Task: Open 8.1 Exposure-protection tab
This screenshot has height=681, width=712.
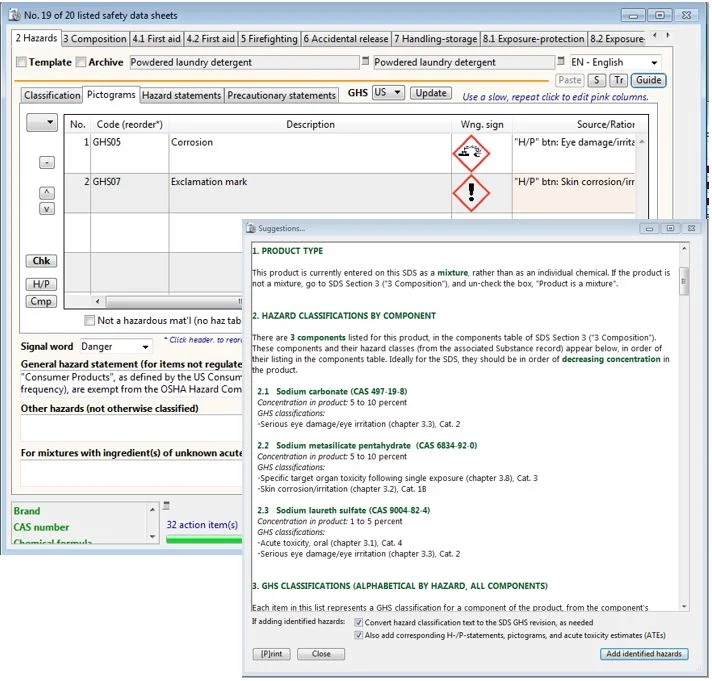Action: pos(534,39)
